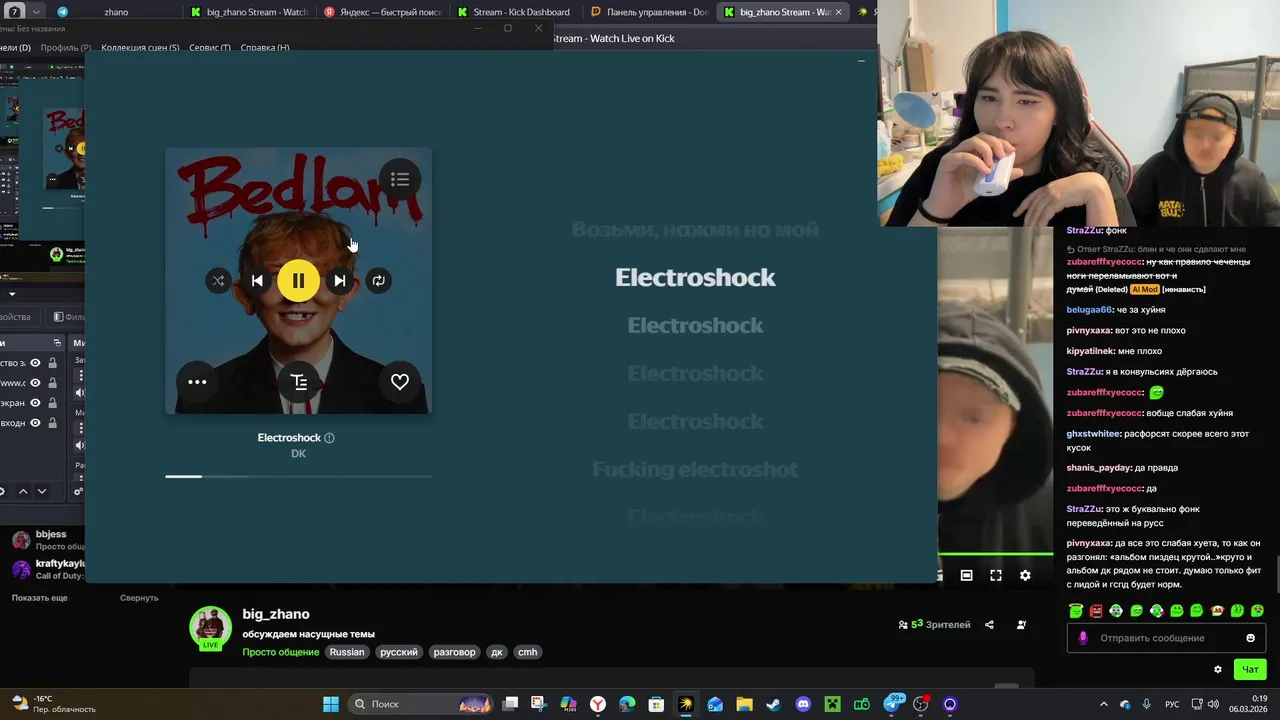The height and width of the screenshot is (720, 1280).
Task: Focus the 'Отправить сообщение' chat input
Action: point(1166,638)
